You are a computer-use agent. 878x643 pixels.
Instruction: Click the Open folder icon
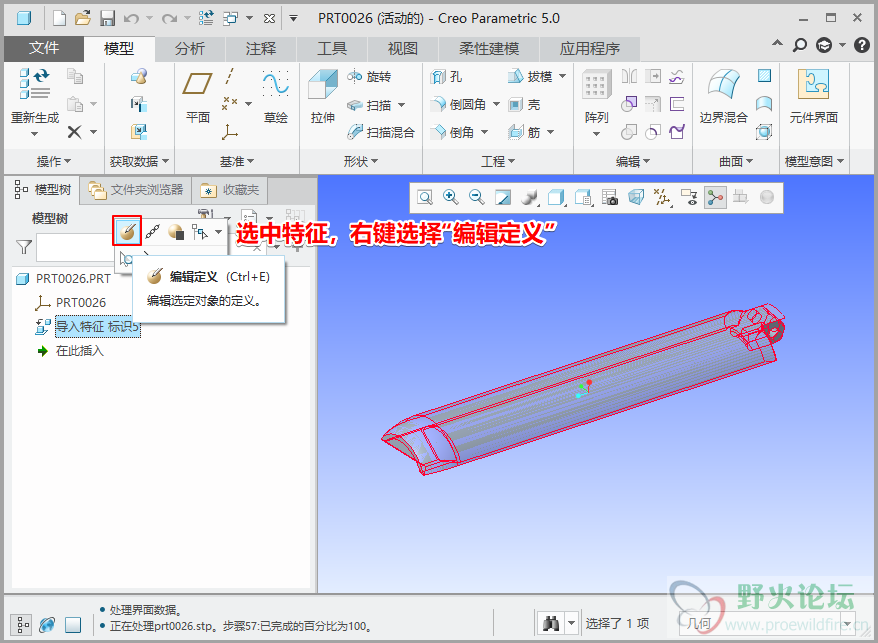(x=83, y=18)
